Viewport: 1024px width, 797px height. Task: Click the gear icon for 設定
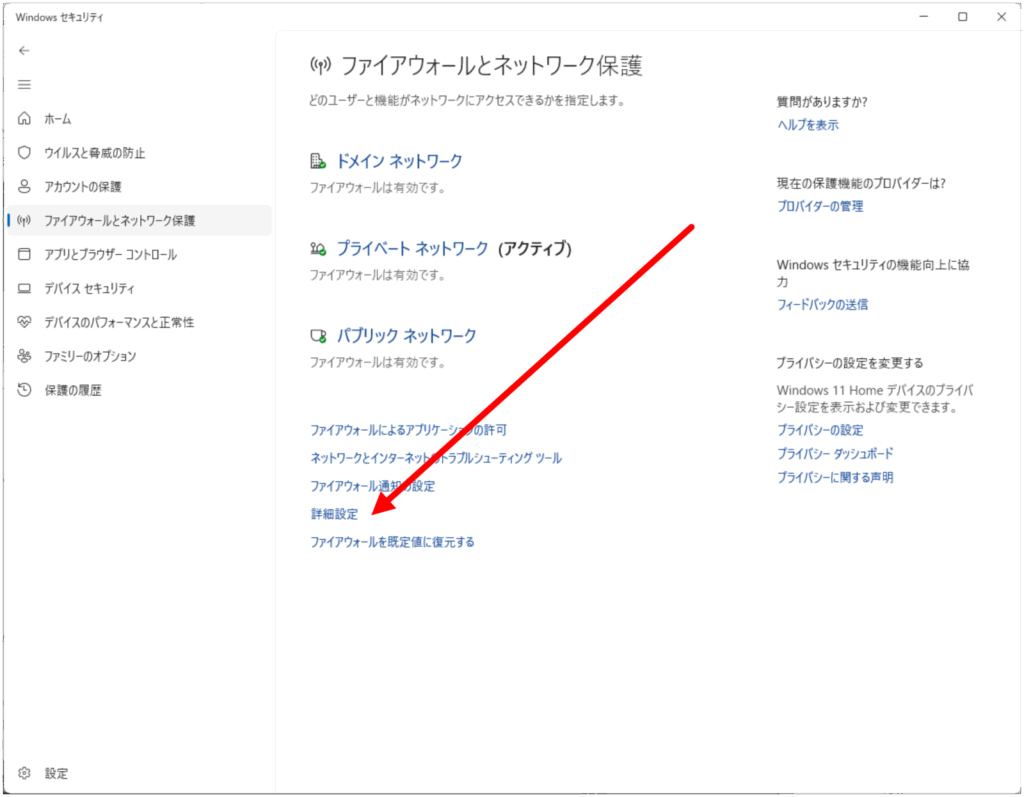[25, 773]
